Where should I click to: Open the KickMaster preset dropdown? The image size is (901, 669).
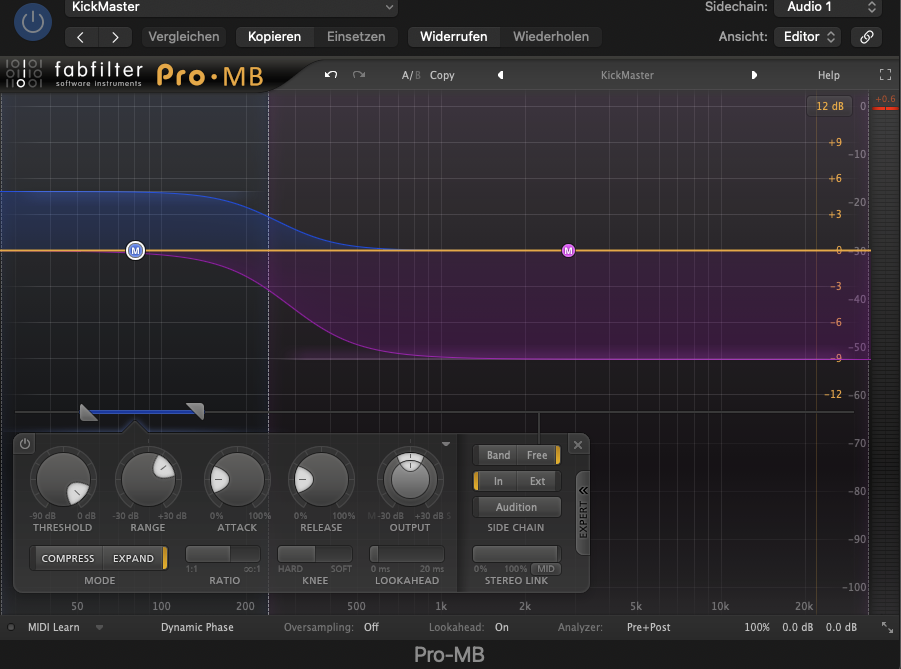point(232,8)
